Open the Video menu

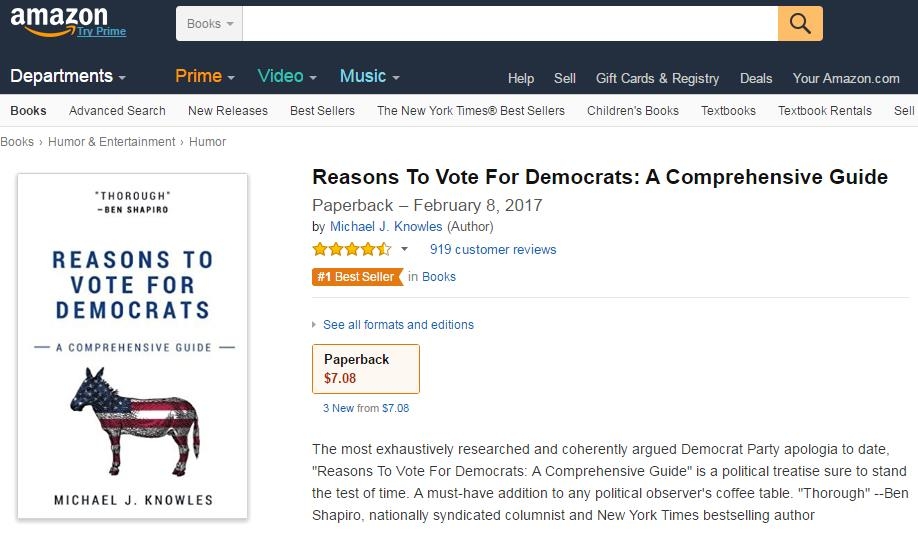286,77
